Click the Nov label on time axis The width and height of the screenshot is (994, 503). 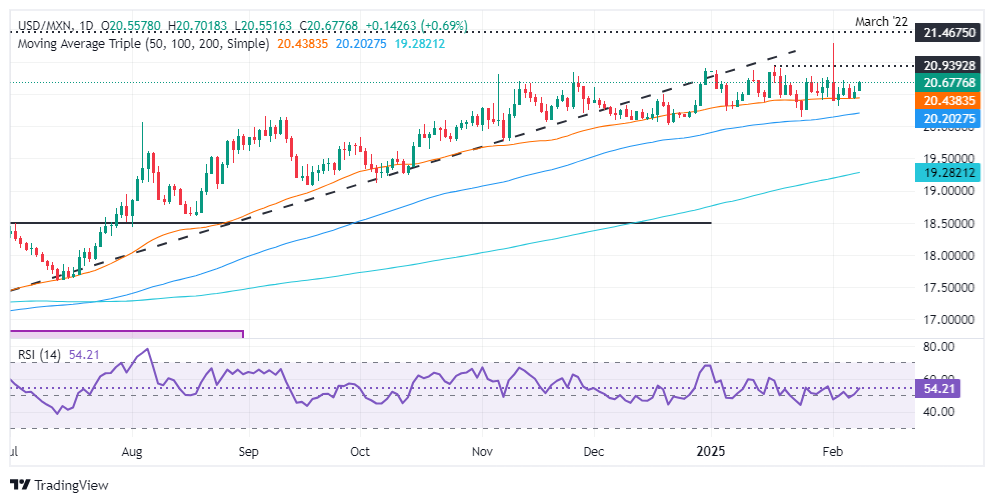point(483,452)
